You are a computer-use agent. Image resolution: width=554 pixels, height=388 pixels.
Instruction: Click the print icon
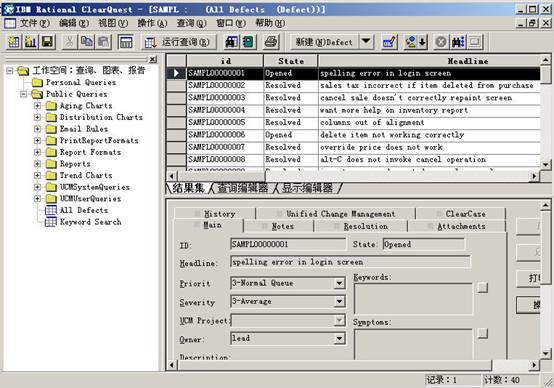click(x=271, y=42)
